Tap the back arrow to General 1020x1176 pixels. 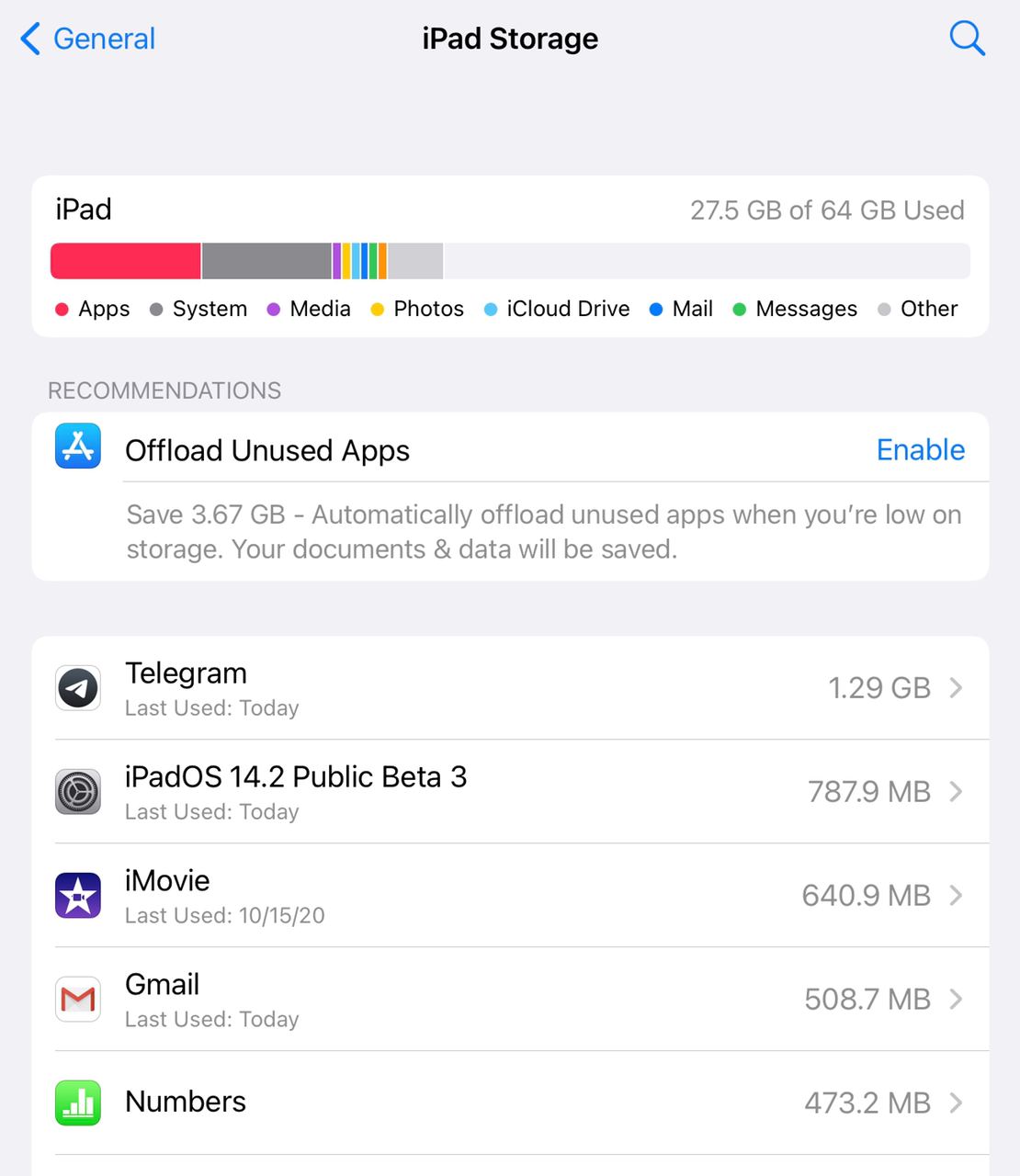pyautogui.click(x=30, y=39)
